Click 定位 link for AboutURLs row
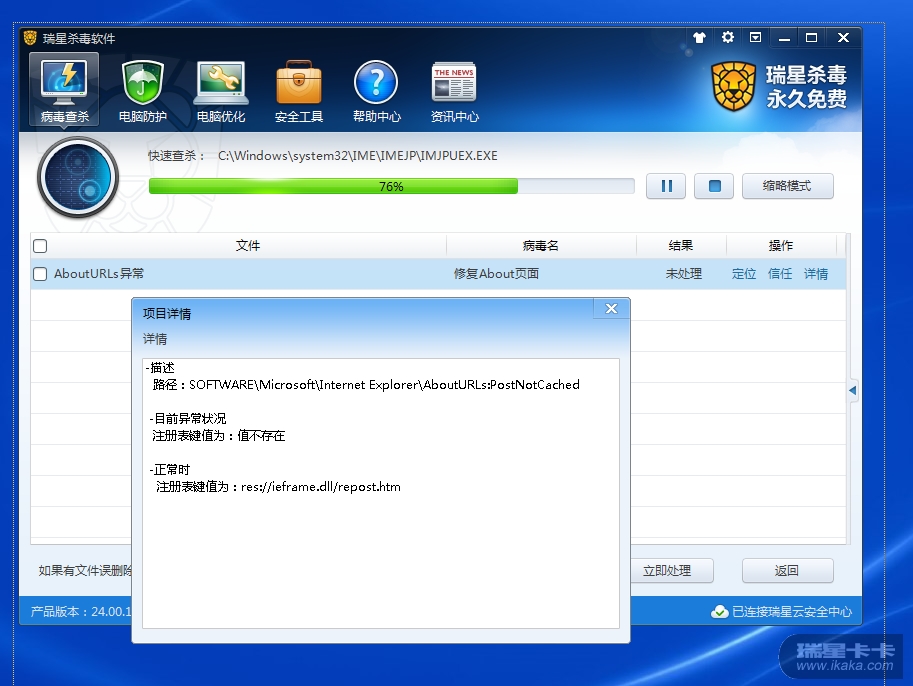 [744, 274]
